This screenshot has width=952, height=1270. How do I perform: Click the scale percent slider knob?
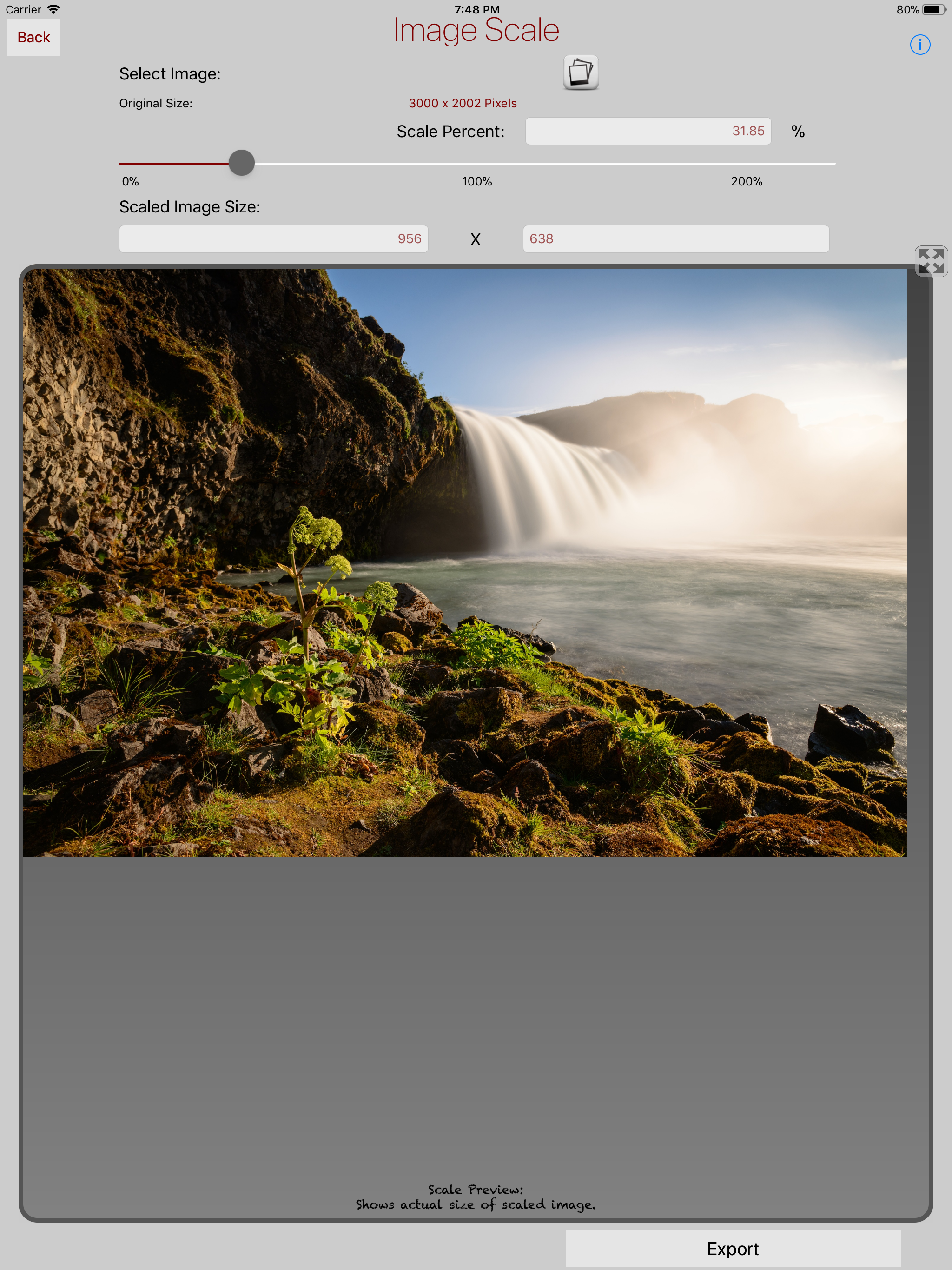[x=242, y=163]
